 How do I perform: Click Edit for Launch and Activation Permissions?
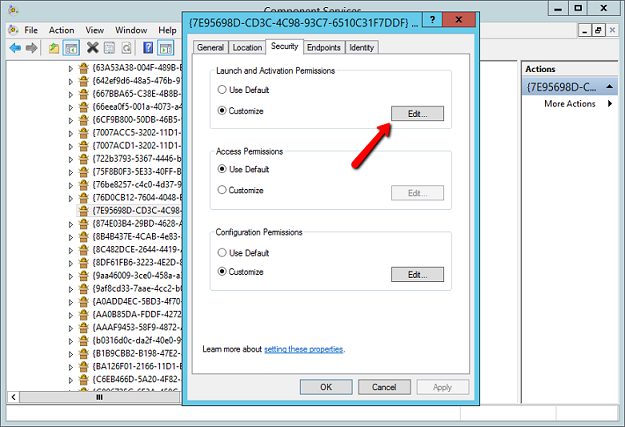pos(417,113)
